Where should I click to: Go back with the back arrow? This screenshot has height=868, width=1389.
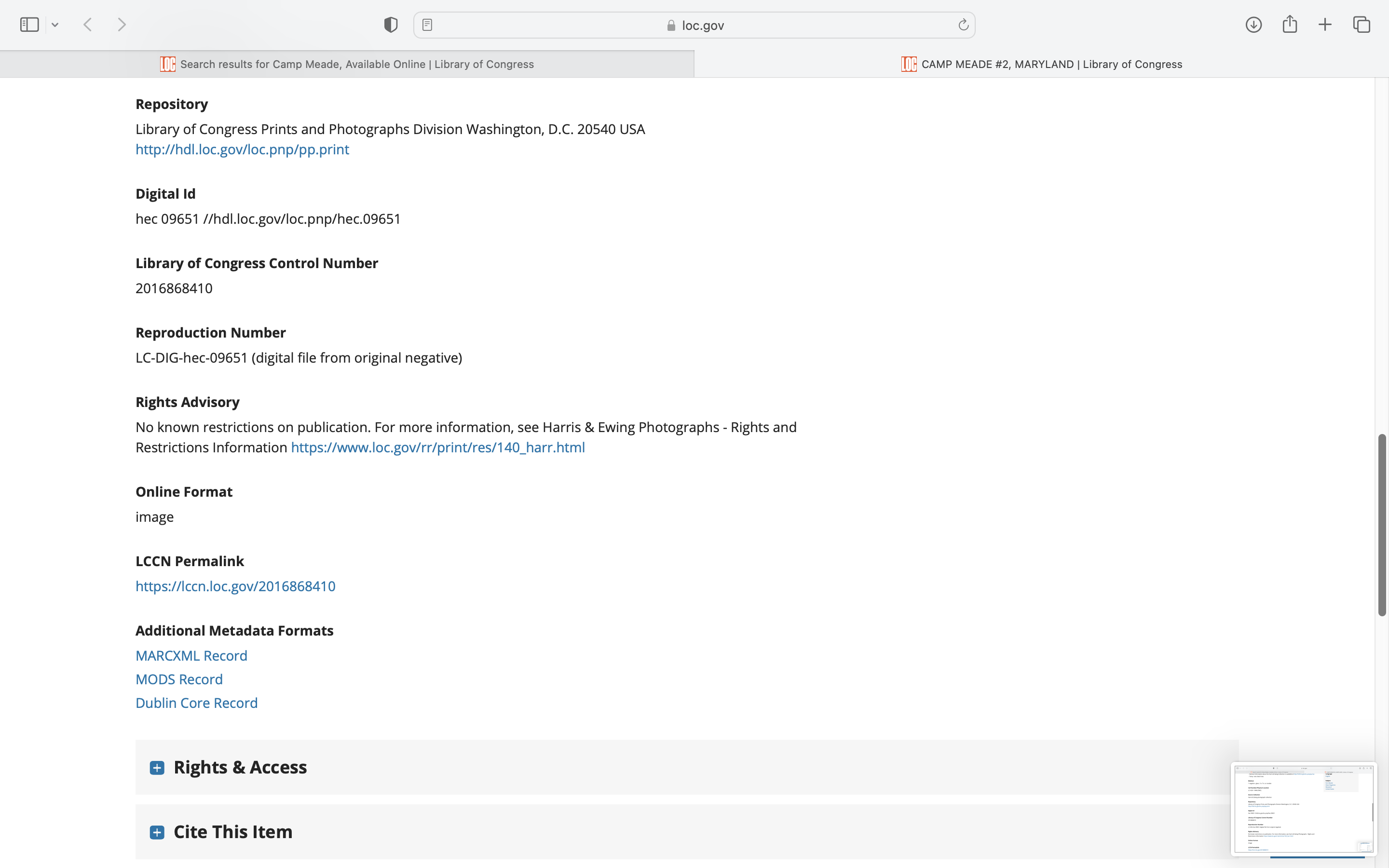[x=88, y=25]
